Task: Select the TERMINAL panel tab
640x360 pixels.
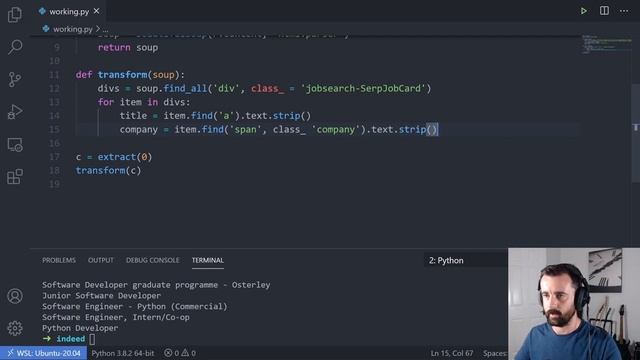Action: click(x=208, y=260)
